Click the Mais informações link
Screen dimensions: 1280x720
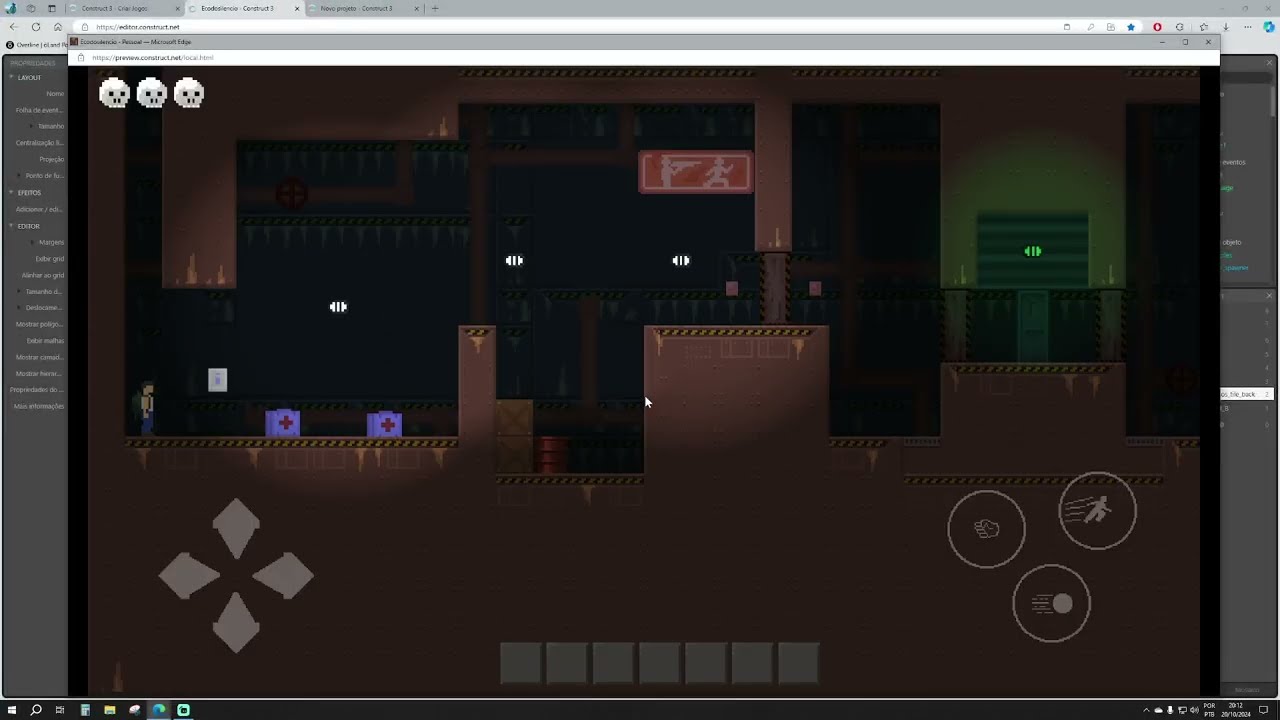(x=38, y=406)
